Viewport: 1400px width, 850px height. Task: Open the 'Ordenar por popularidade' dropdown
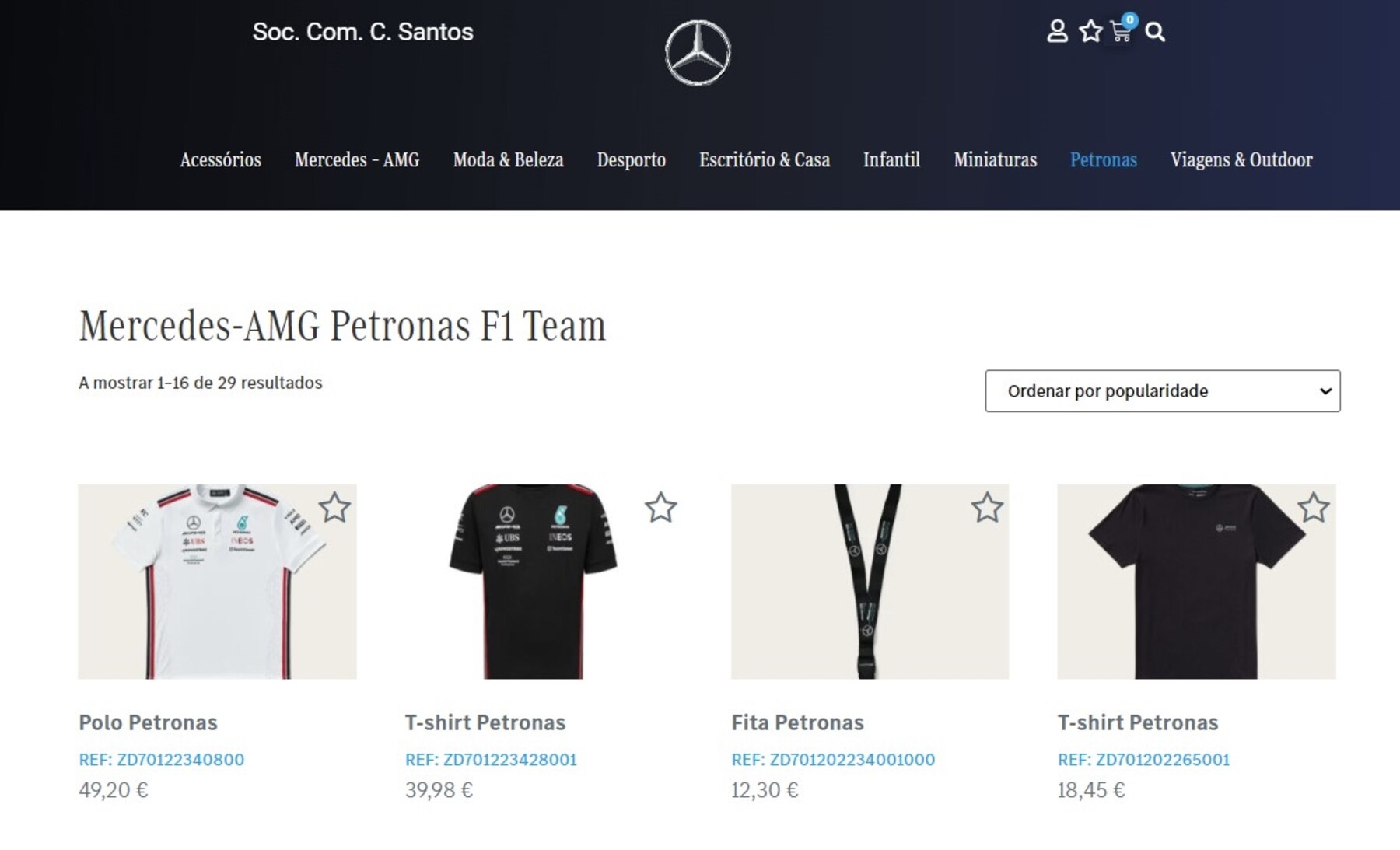1162,391
